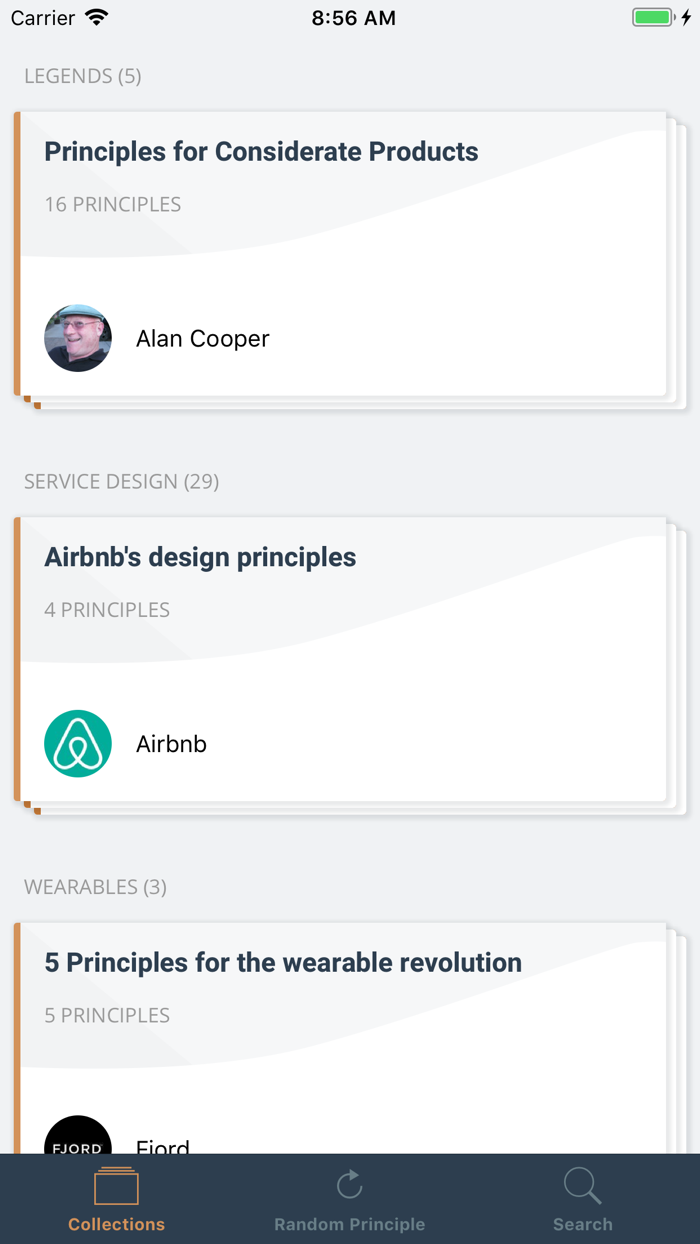Tap the battery indicator icon

pos(650,16)
